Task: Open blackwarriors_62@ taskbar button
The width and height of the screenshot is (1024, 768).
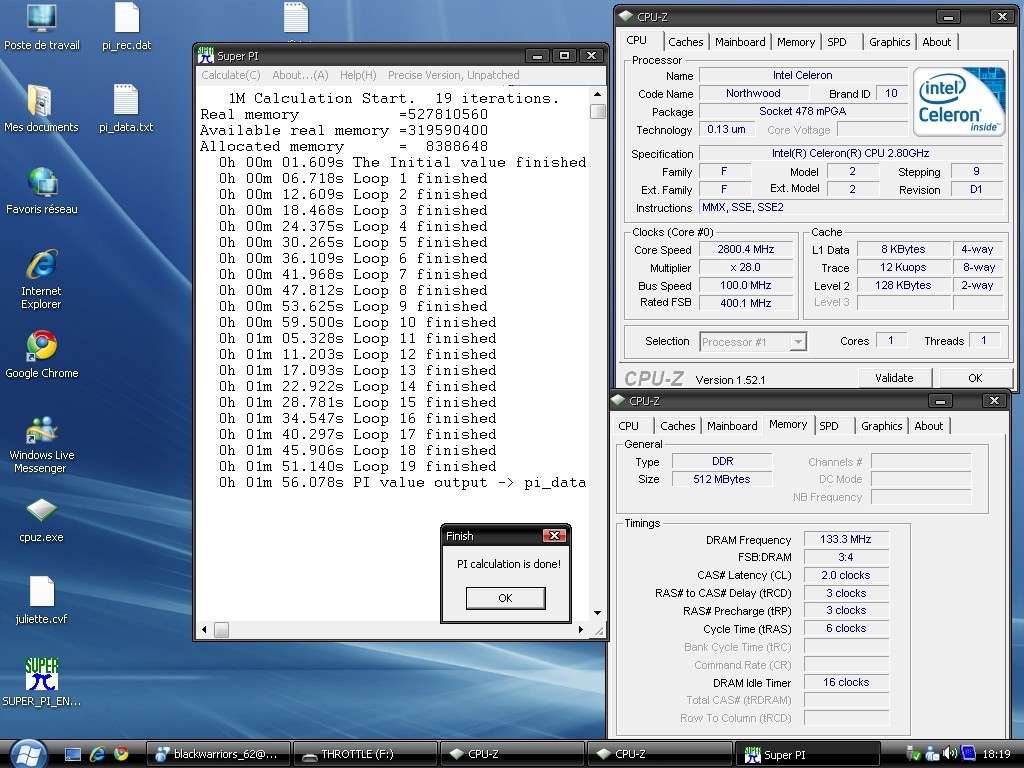Action: (x=217, y=754)
